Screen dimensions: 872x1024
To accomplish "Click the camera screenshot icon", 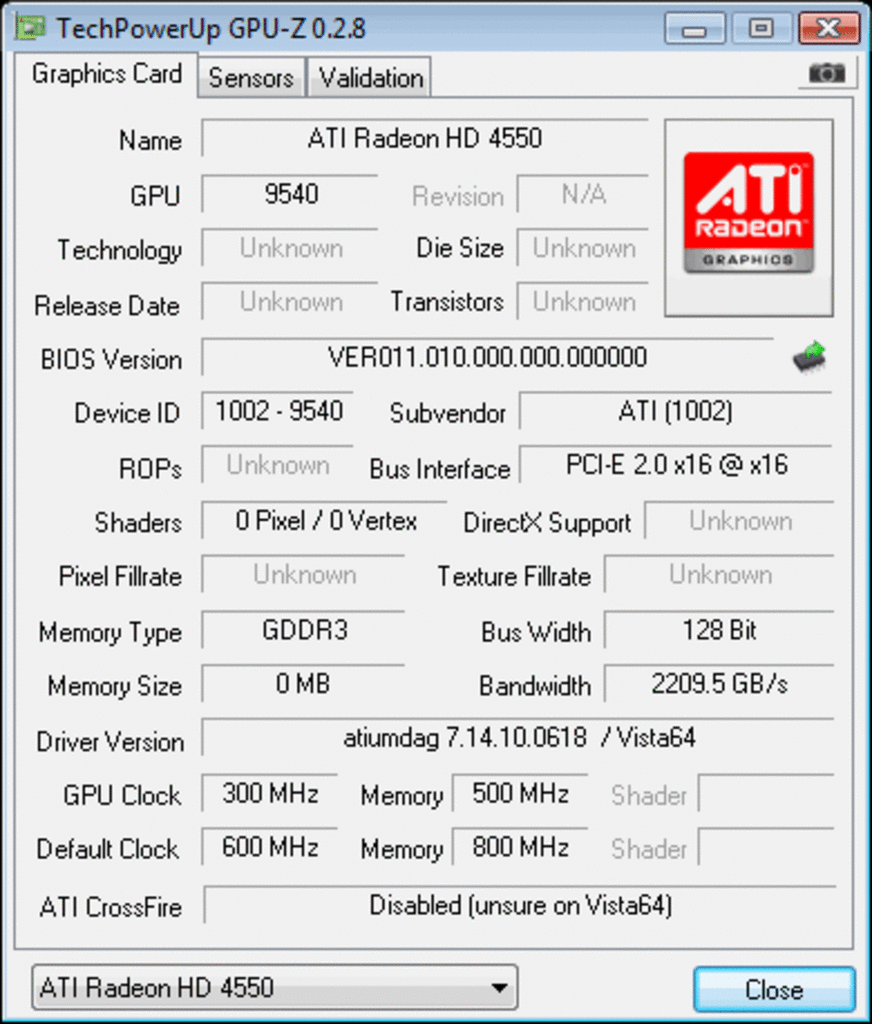I will (x=826, y=73).
